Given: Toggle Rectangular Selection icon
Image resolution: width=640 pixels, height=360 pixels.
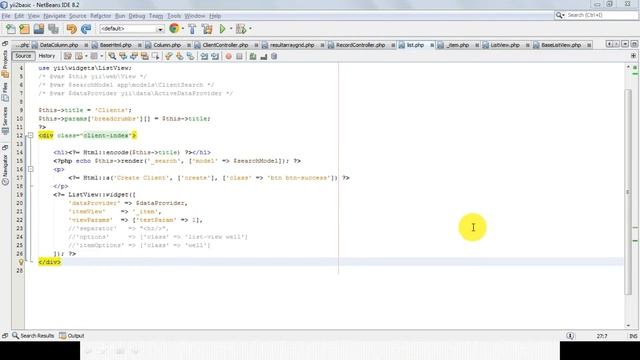Looking at the screenshot, I should pos(156,56).
